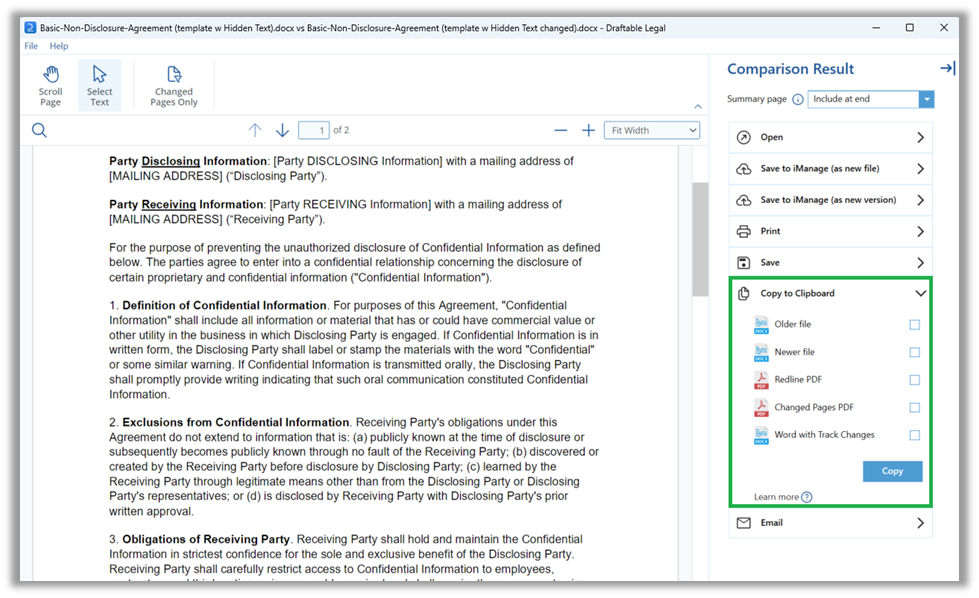Click the Redline PDF icon
The image size is (979, 598).
click(x=761, y=380)
